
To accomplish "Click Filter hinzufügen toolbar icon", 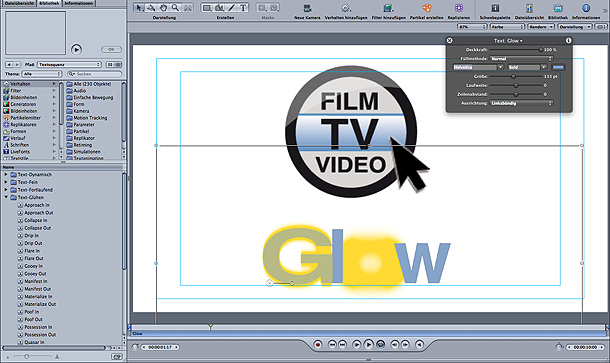I will (x=388, y=8).
